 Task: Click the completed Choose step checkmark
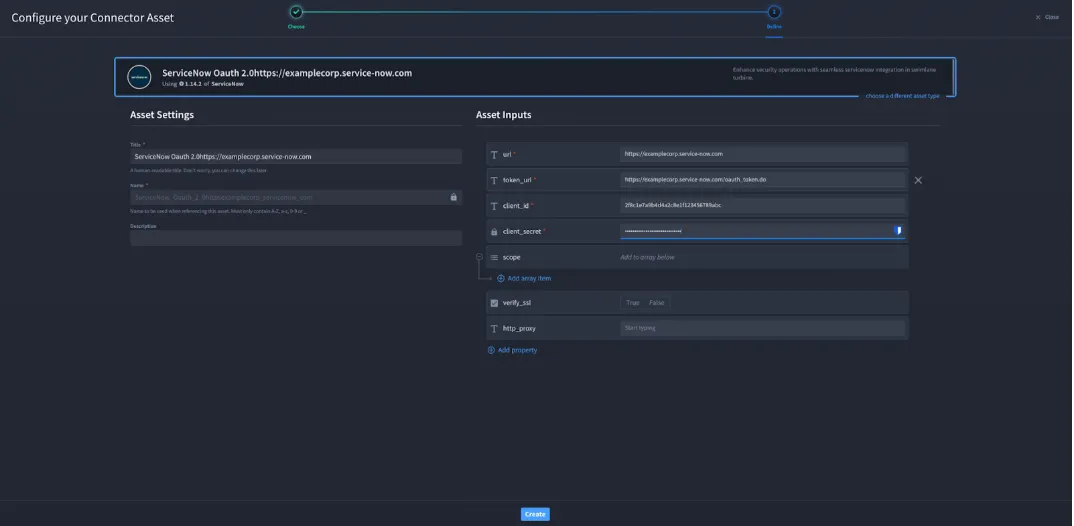point(296,12)
